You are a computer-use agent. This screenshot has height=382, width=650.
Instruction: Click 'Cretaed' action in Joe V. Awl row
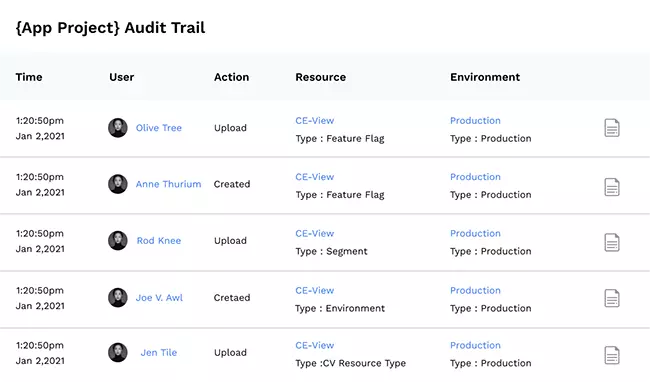(232, 297)
